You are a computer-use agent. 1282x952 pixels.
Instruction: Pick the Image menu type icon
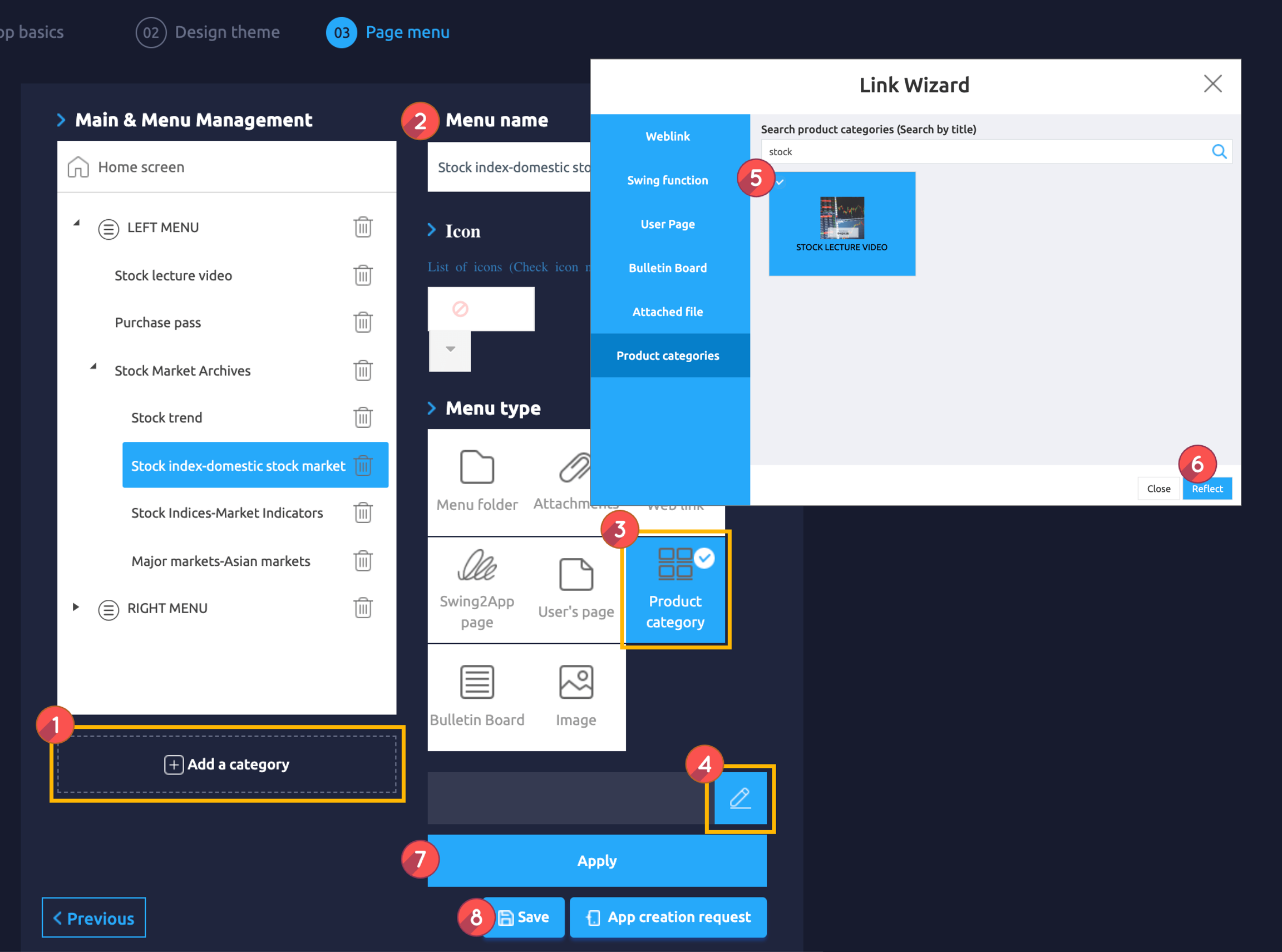(575, 682)
